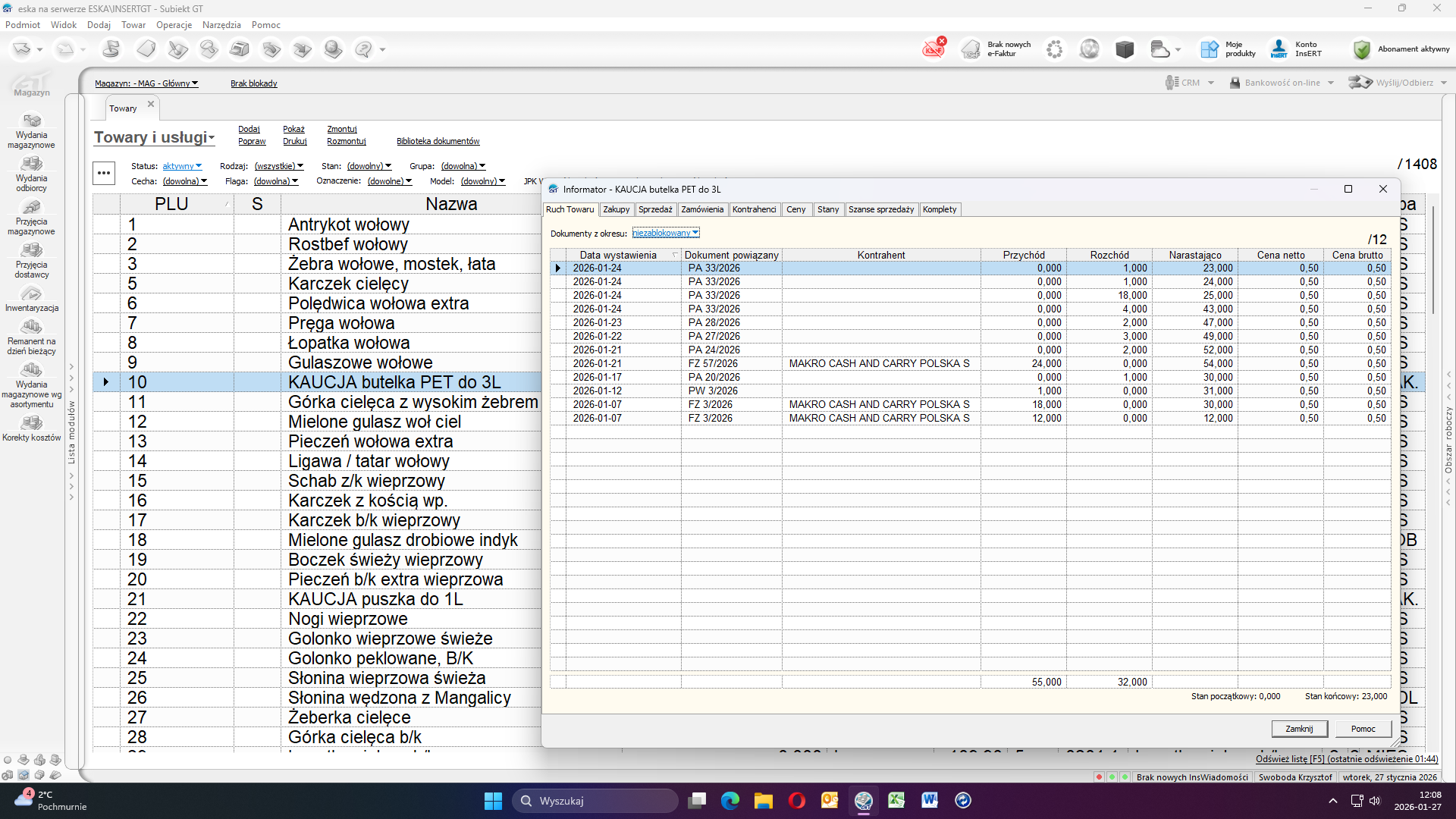Open Magazyn MAG Główny dropdown

coord(146,83)
